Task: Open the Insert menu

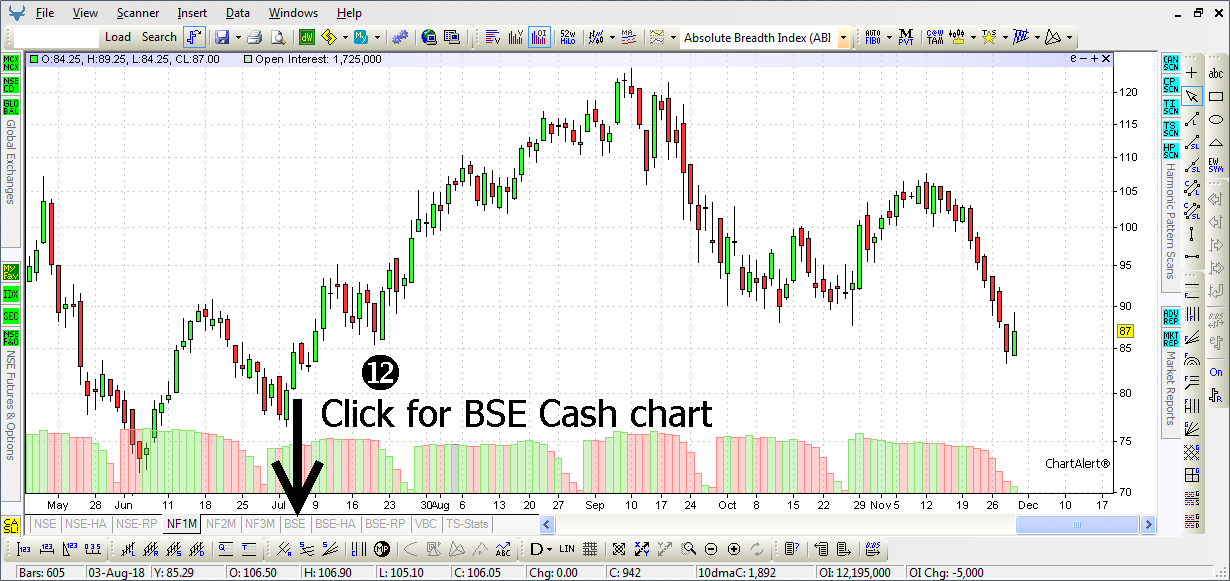Action: pyautogui.click(x=192, y=13)
